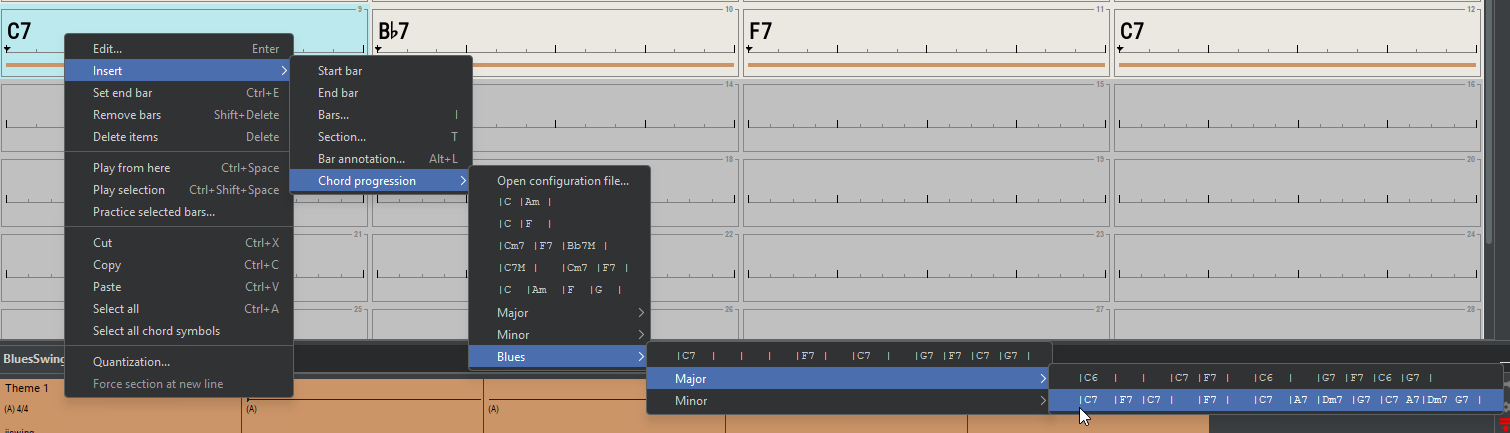The width and height of the screenshot is (1510, 433).
Task: Insert the |Cm7 |F7 |Bb7M | progression
Action: coord(553,246)
